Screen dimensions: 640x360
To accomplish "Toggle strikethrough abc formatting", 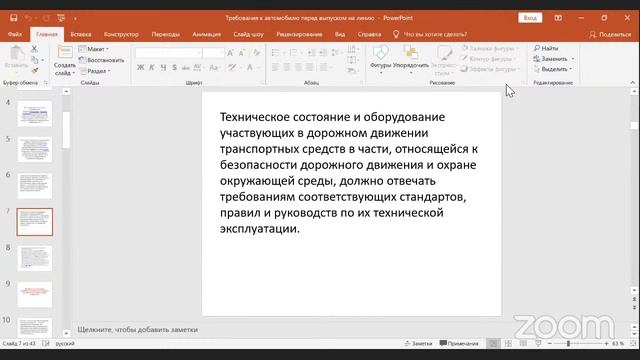I will click(x=186, y=67).
